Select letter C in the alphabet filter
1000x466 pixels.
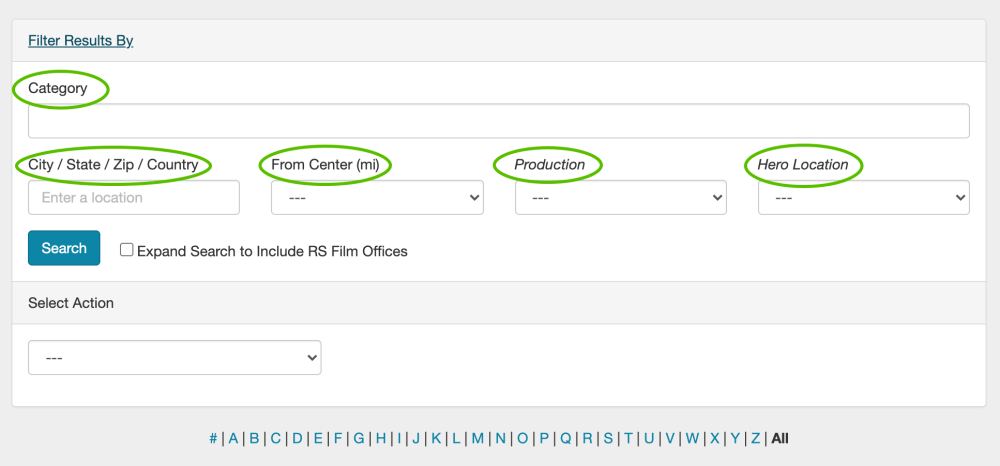275,438
